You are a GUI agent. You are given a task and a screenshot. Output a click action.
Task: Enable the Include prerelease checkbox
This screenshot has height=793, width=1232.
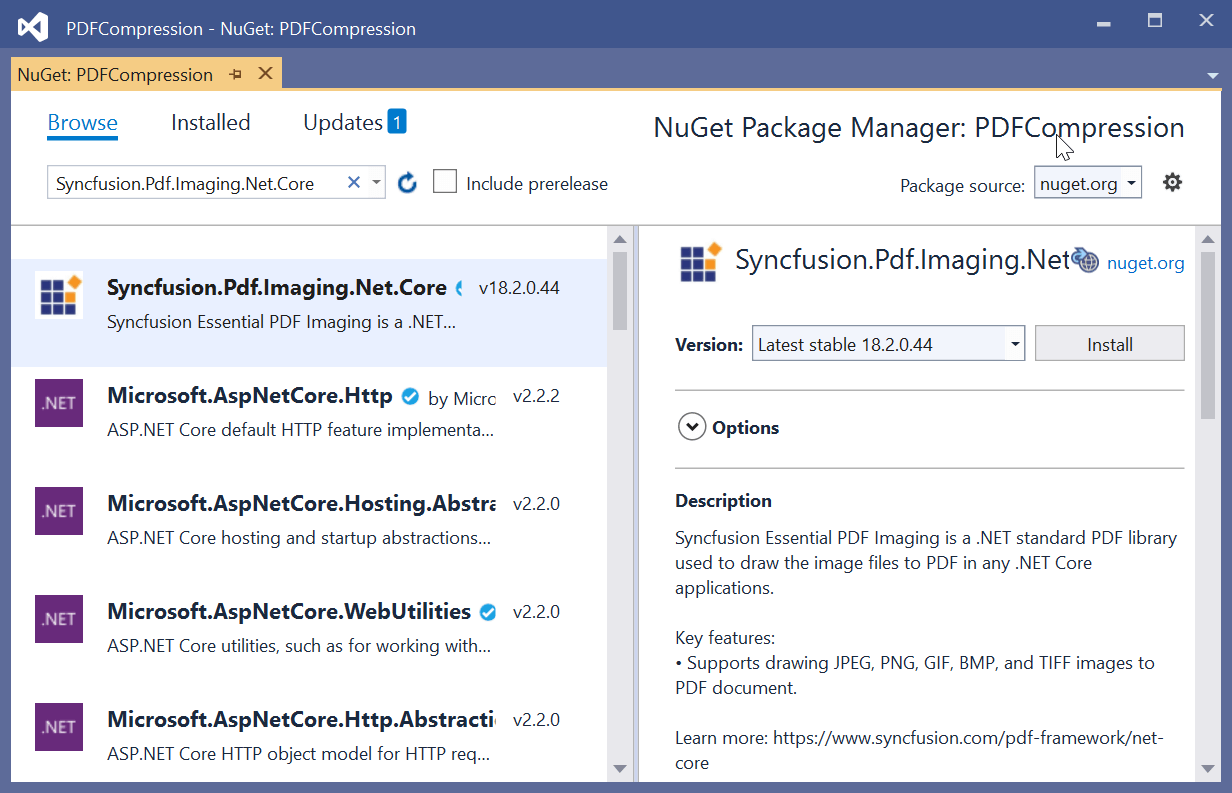point(445,182)
